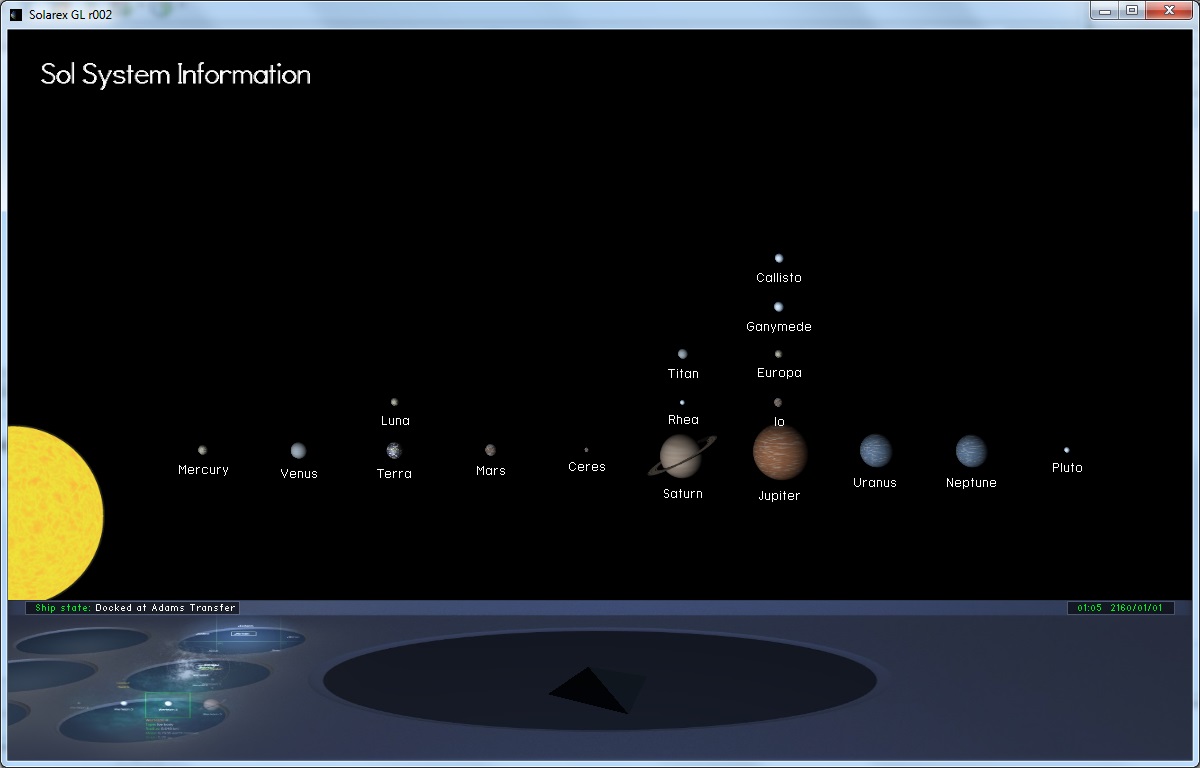Click the Ship state status bar
The width and height of the screenshot is (1200, 768).
pos(132,608)
